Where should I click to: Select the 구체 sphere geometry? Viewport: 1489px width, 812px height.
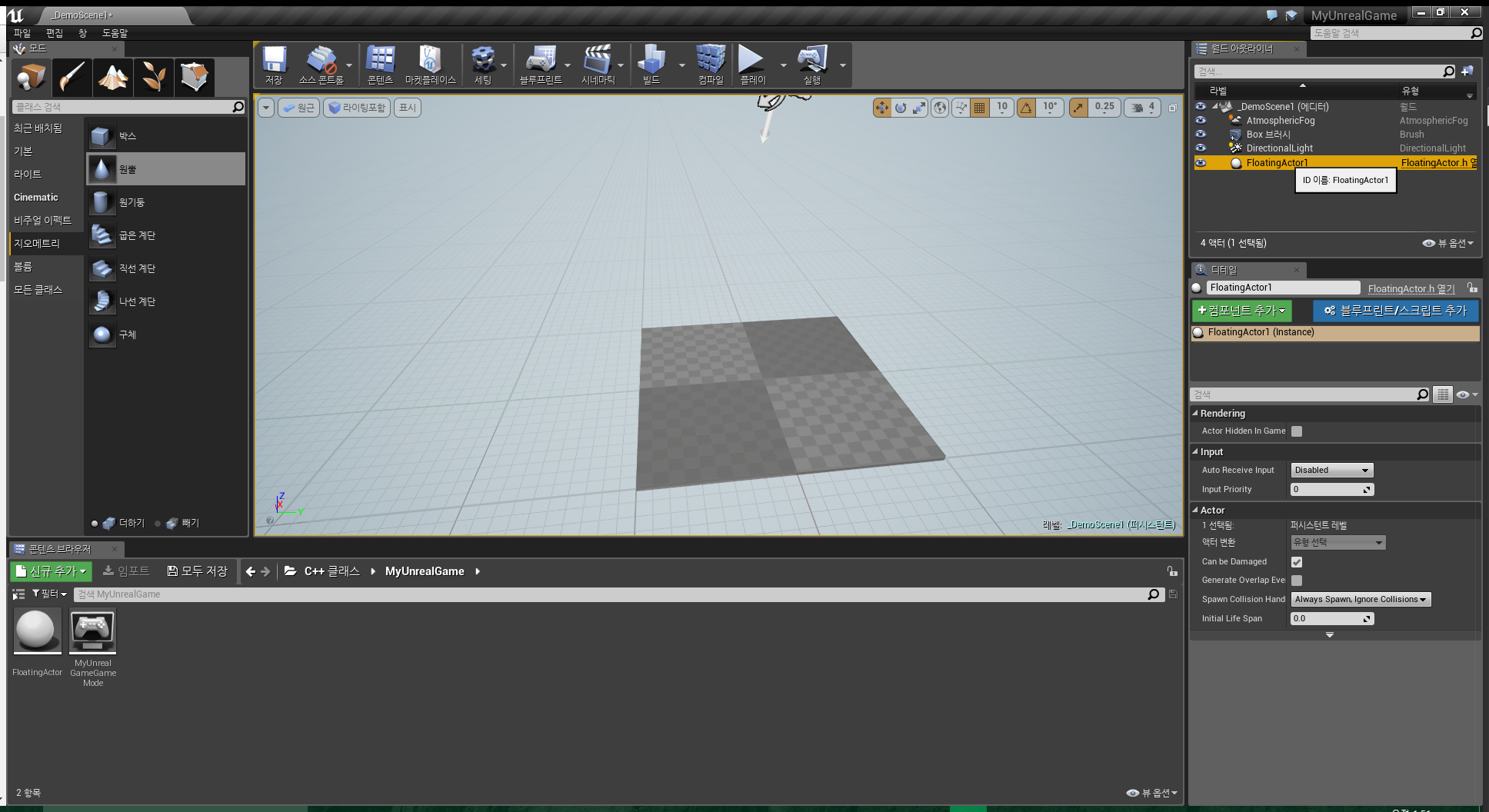[x=165, y=334]
